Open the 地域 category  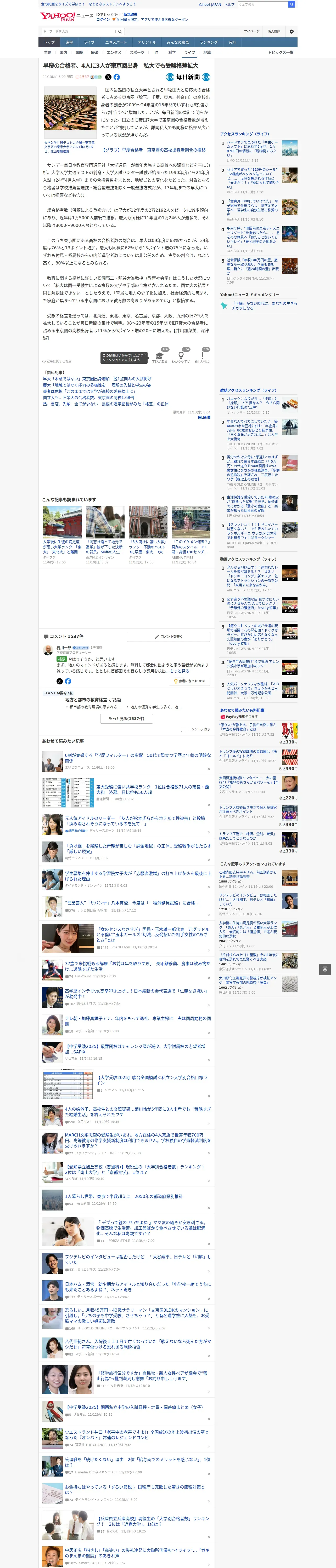pyautogui.click(x=207, y=52)
